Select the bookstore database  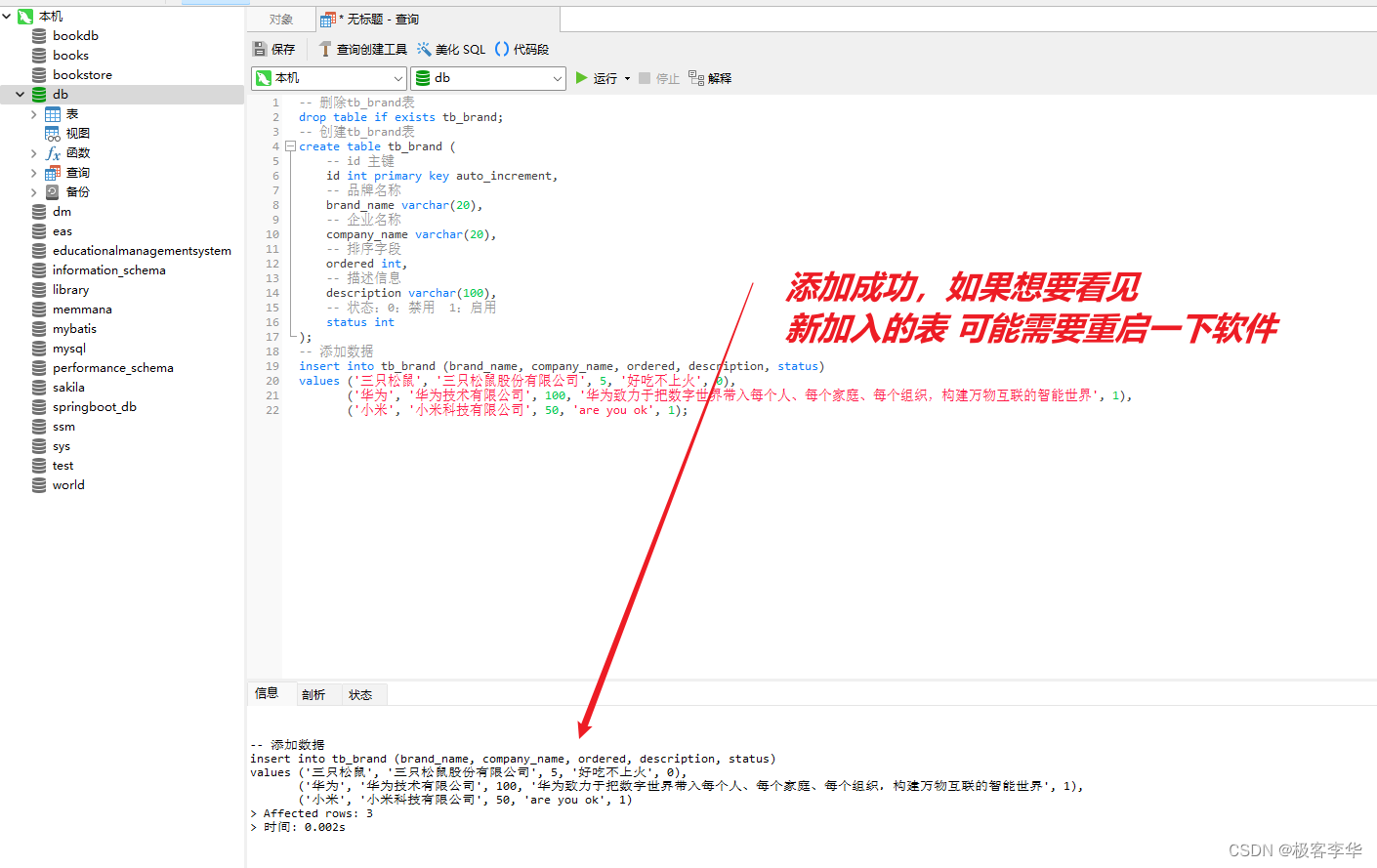[82, 75]
